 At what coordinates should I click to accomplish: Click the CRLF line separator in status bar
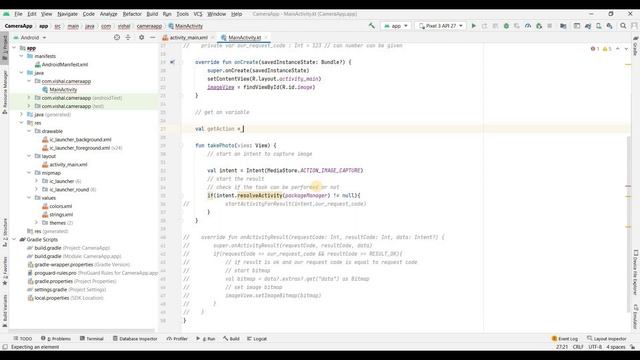tap(578, 347)
